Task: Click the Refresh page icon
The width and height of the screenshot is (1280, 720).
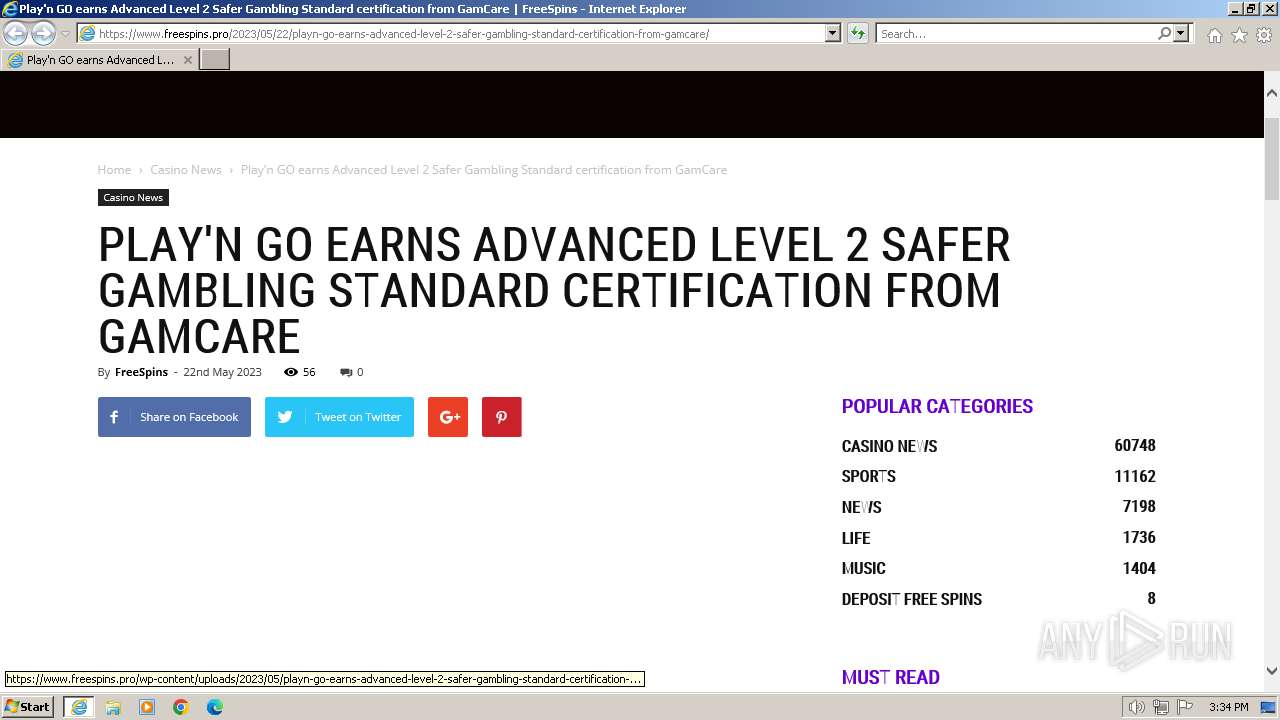Action: click(858, 33)
